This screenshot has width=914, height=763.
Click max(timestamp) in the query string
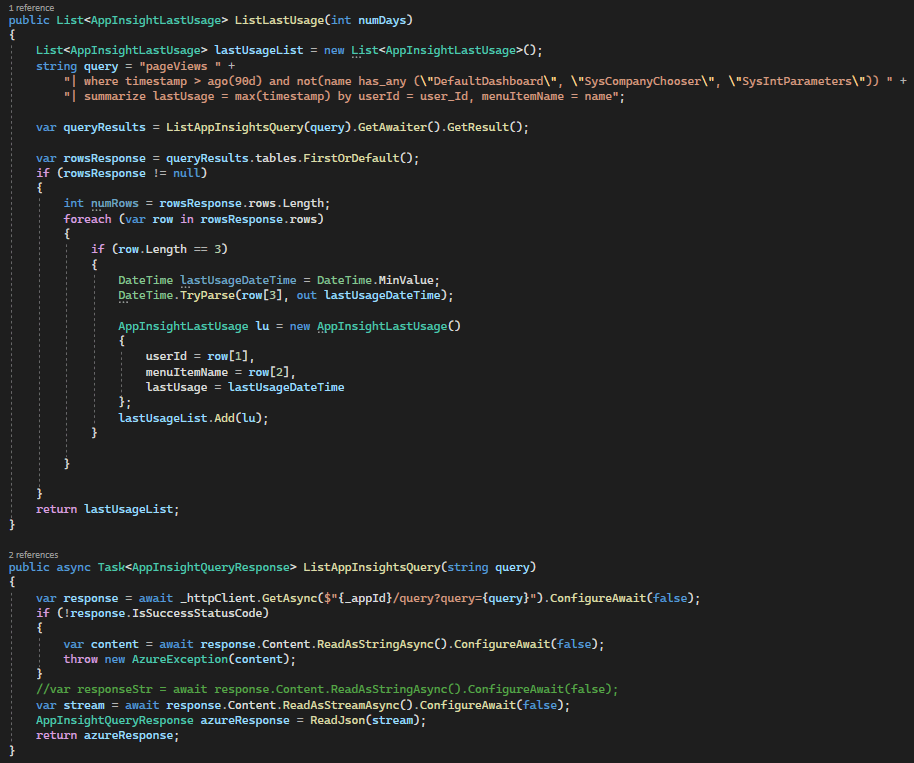(x=283, y=97)
